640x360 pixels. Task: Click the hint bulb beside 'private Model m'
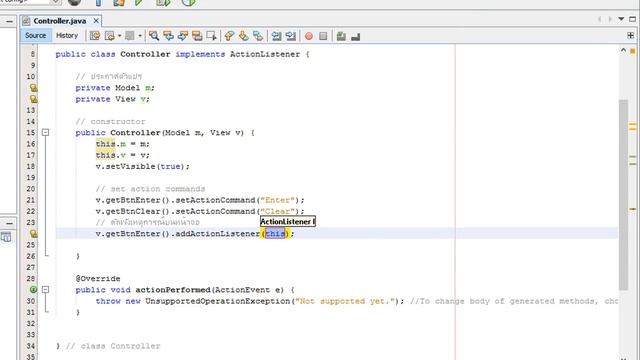[x=33, y=88]
